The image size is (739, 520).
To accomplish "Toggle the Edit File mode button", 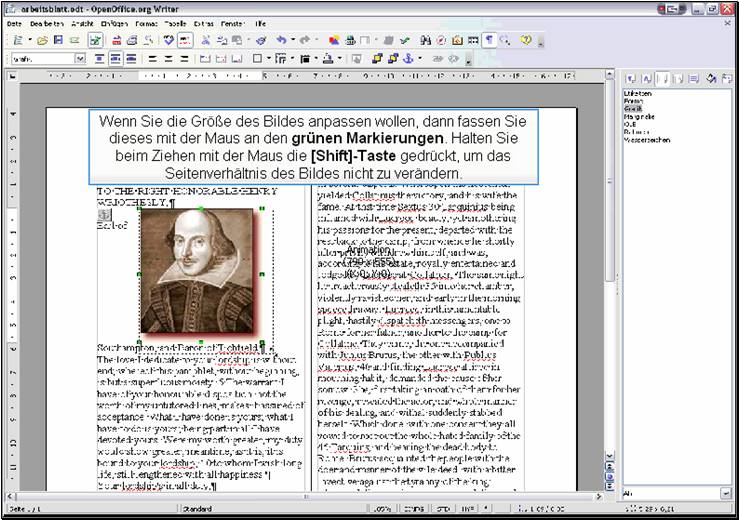I will 95,40.
